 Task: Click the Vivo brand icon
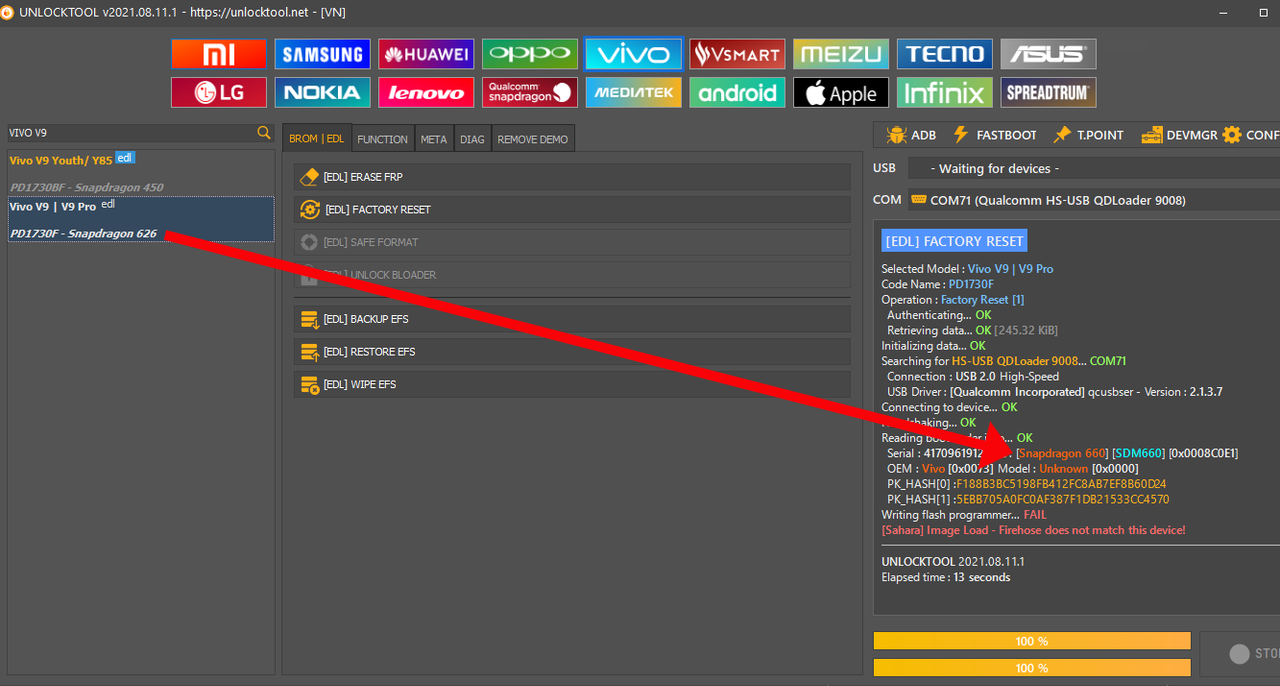pyautogui.click(x=634, y=54)
